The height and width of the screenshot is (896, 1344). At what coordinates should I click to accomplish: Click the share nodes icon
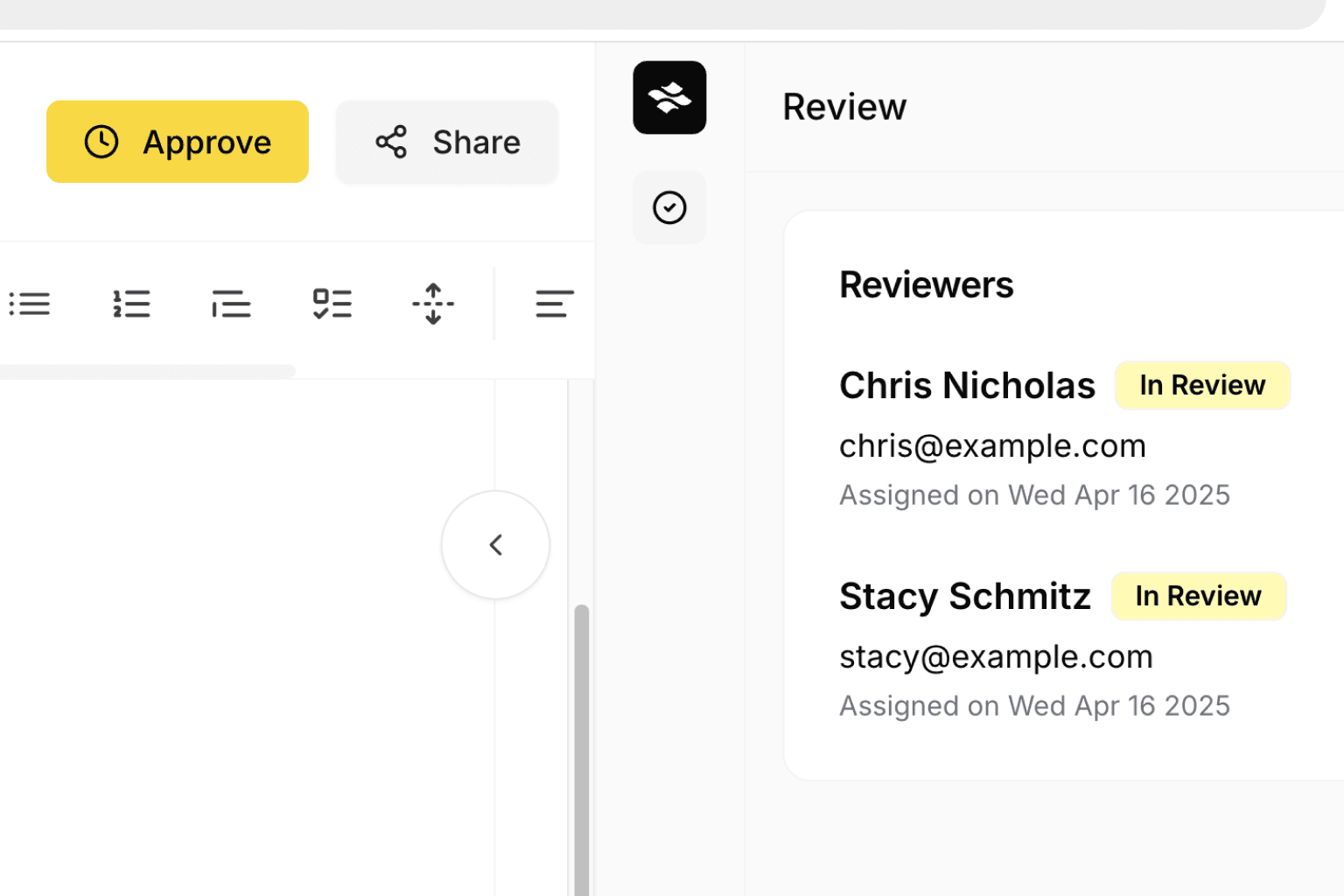(391, 142)
